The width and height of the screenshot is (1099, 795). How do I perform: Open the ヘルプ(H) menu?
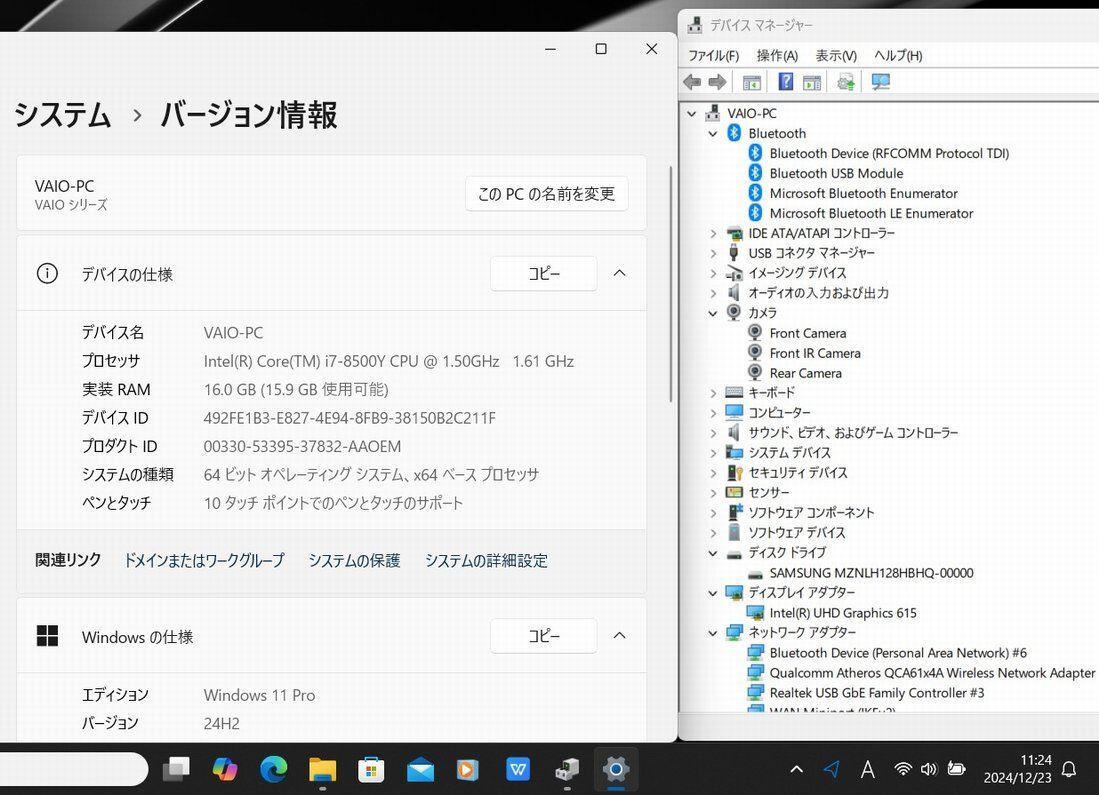tap(898, 55)
